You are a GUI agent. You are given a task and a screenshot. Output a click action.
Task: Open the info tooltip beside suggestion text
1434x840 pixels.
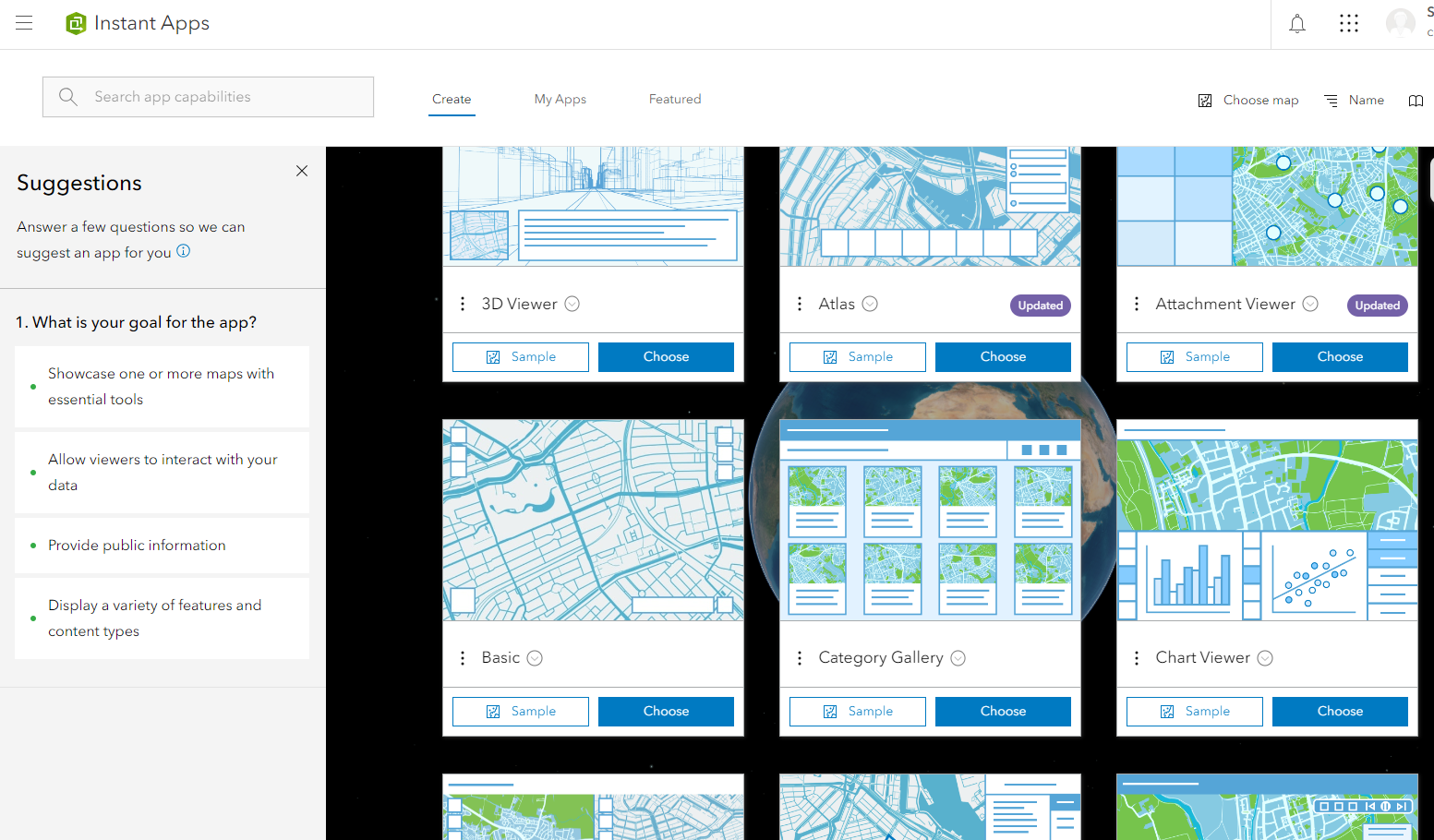[182, 250]
